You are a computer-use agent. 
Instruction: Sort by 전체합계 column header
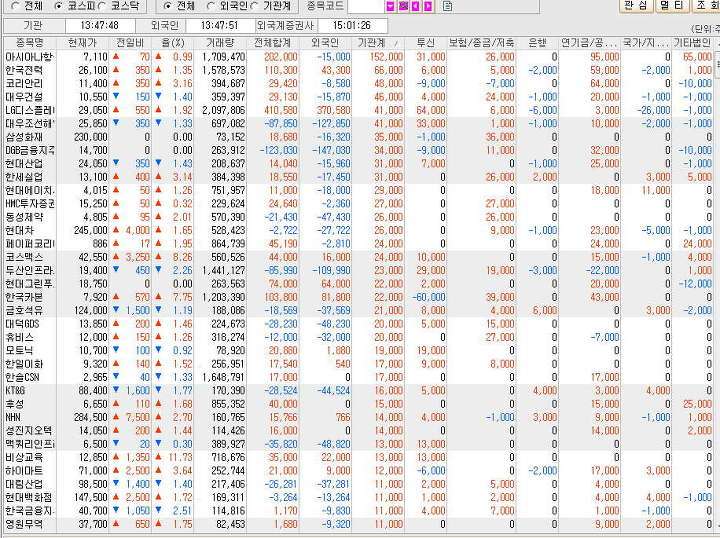pyautogui.click(x=272, y=43)
